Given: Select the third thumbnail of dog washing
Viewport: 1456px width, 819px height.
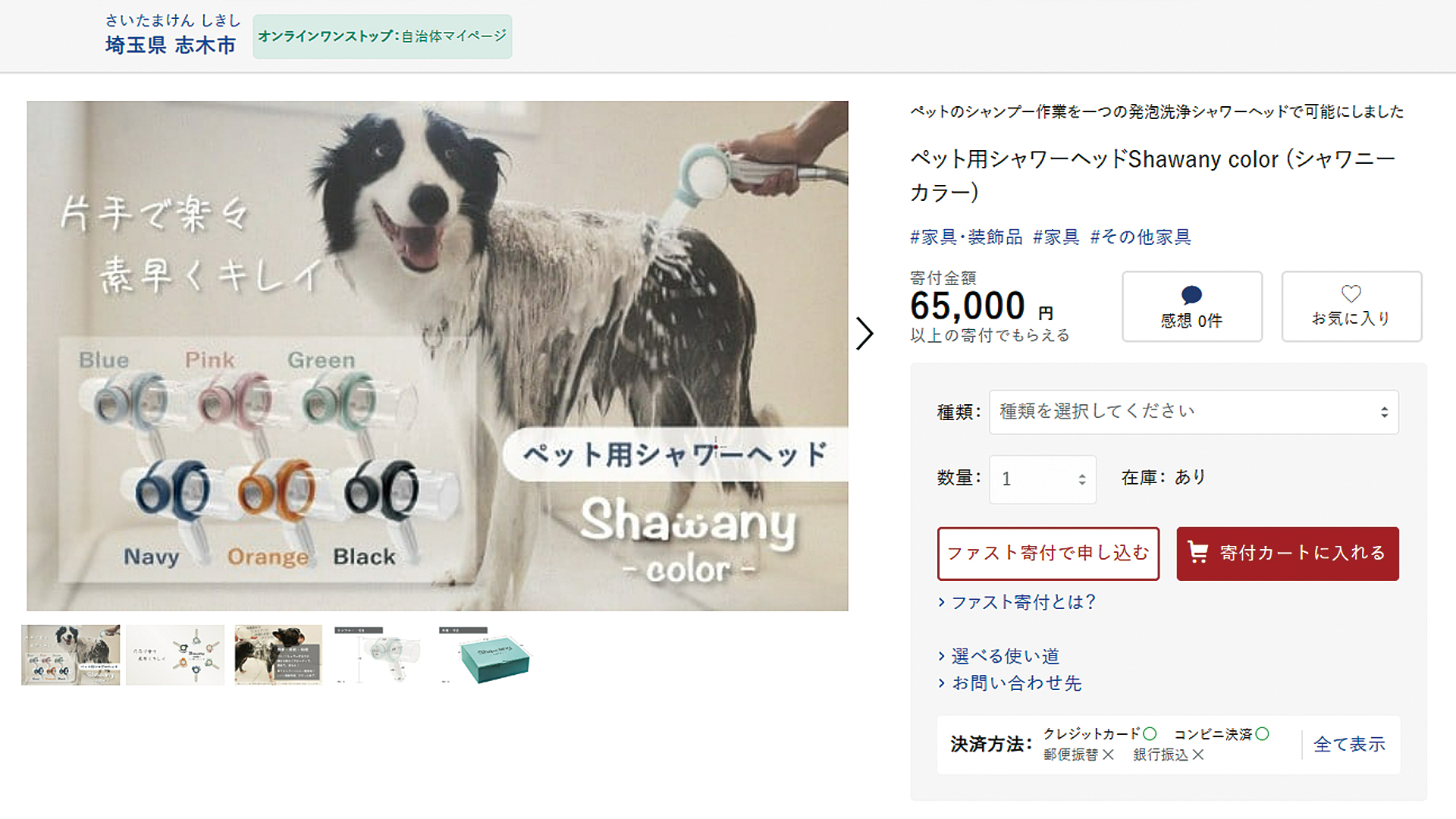Looking at the screenshot, I should tap(278, 655).
